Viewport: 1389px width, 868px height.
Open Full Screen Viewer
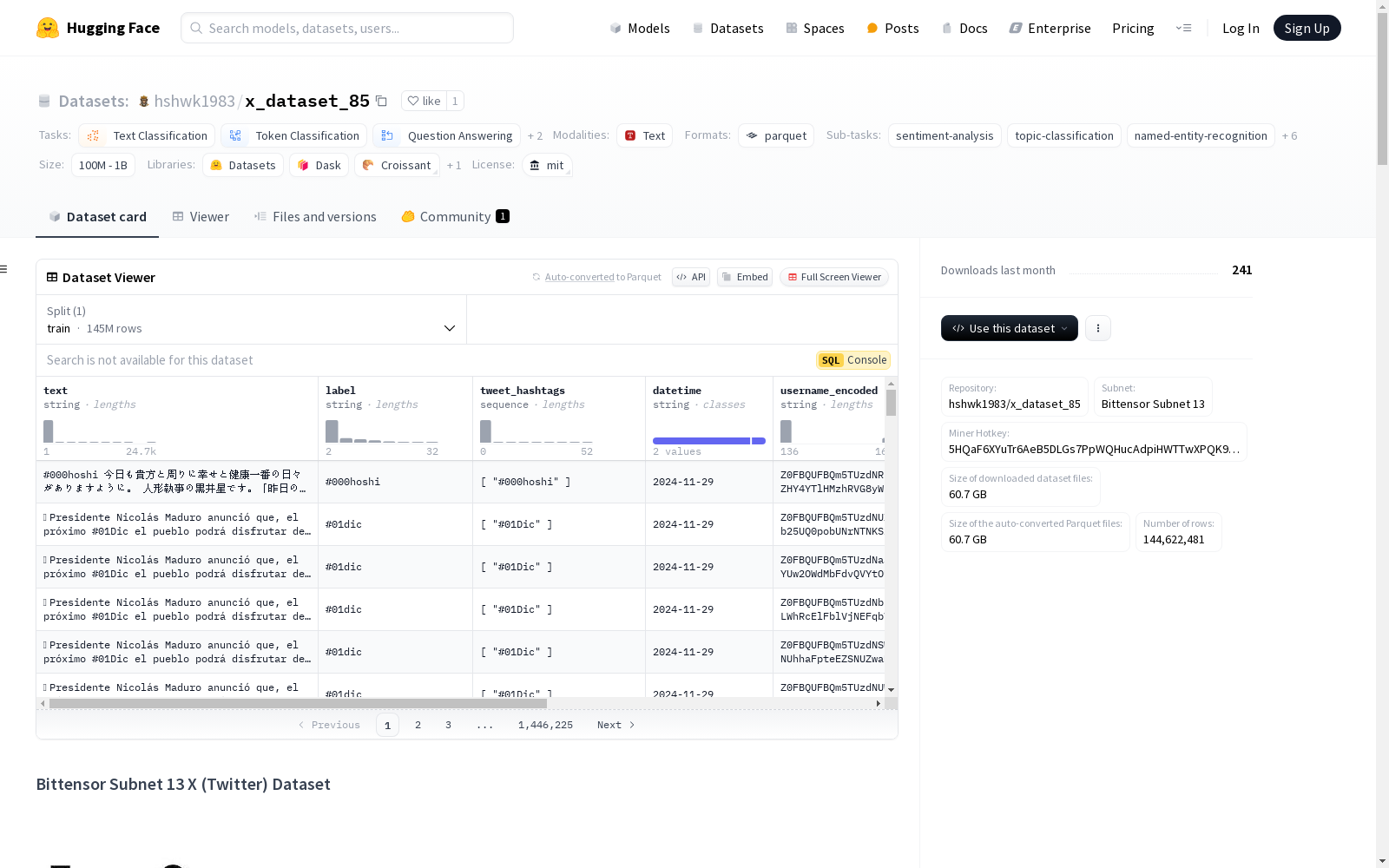coord(834,277)
